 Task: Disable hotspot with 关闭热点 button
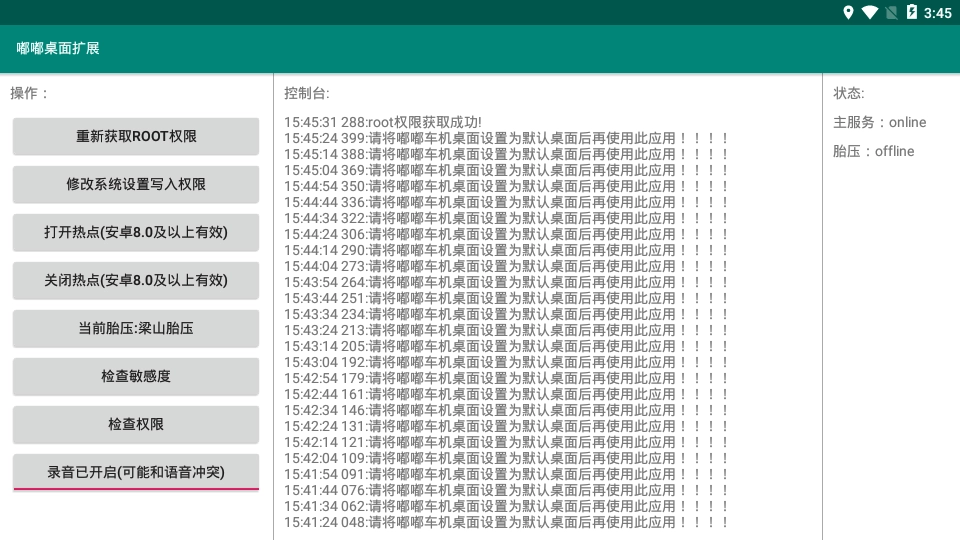136,281
